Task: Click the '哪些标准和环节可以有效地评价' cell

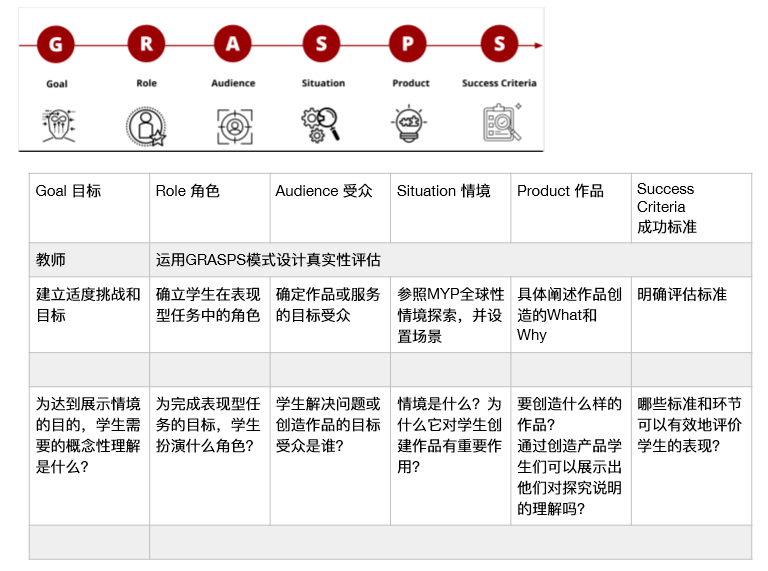Action: (x=692, y=455)
